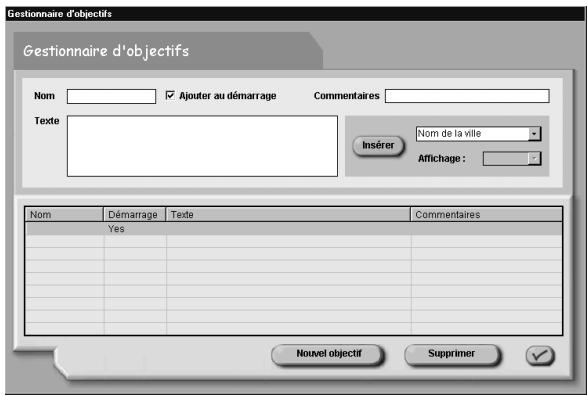Click the Commentaires column header

pos(486,214)
